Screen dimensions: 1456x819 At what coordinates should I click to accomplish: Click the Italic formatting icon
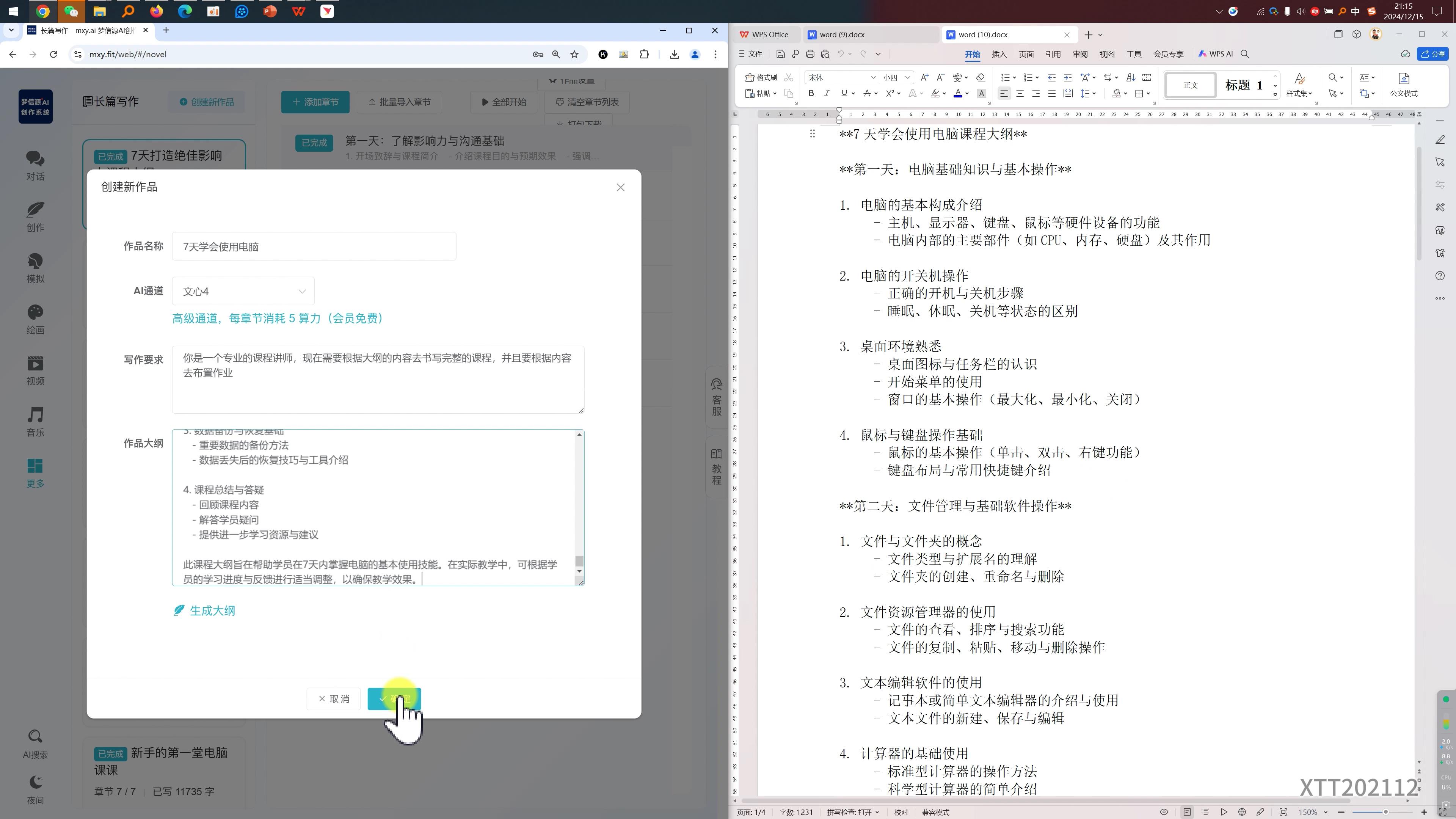tap(827, 93)
